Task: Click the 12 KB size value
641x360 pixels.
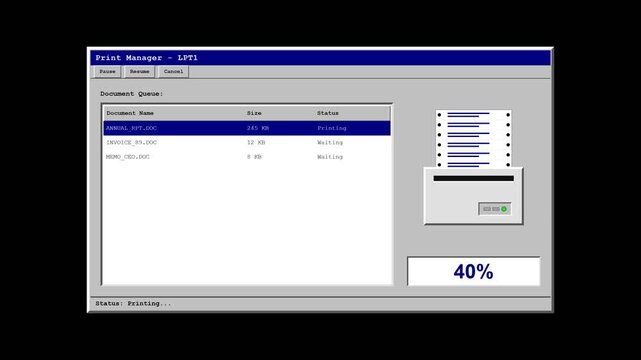Action: [x=256, y=143]
